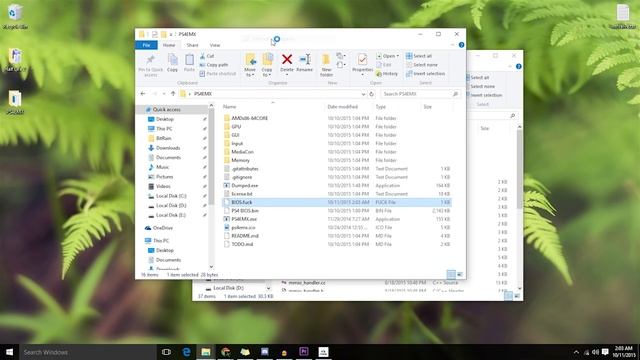
Task: Select the GPU folder
Action: (x=236, y=127)
